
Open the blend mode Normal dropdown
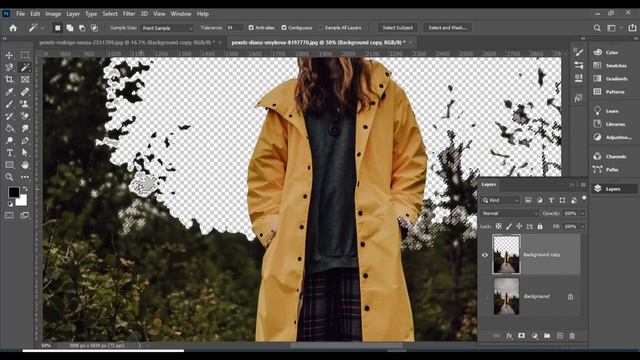coord(510,213)
